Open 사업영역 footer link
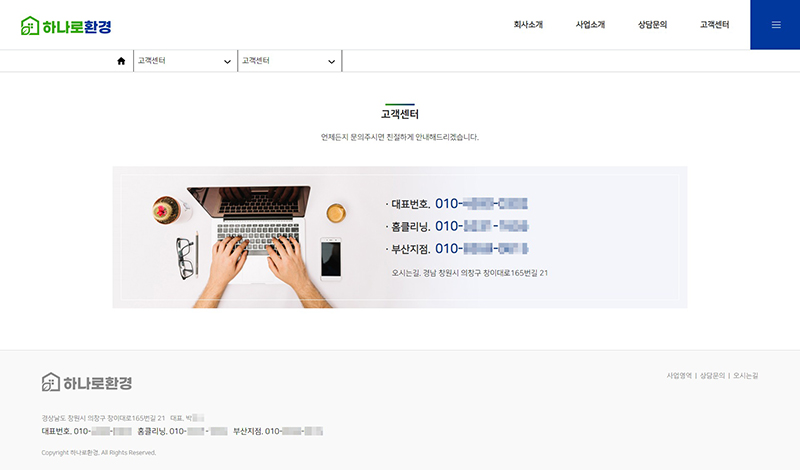The width and height of the screenshot is (800, 470). point(679,376)
